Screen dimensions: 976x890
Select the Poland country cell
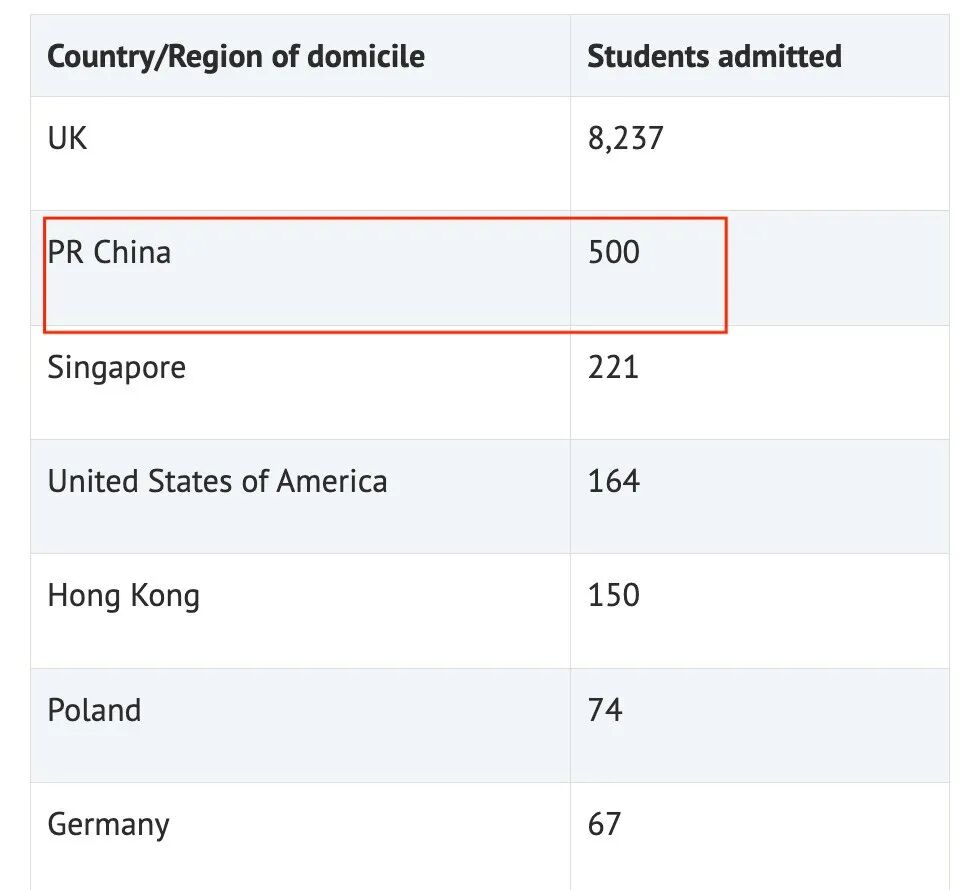tap(94, 710)
